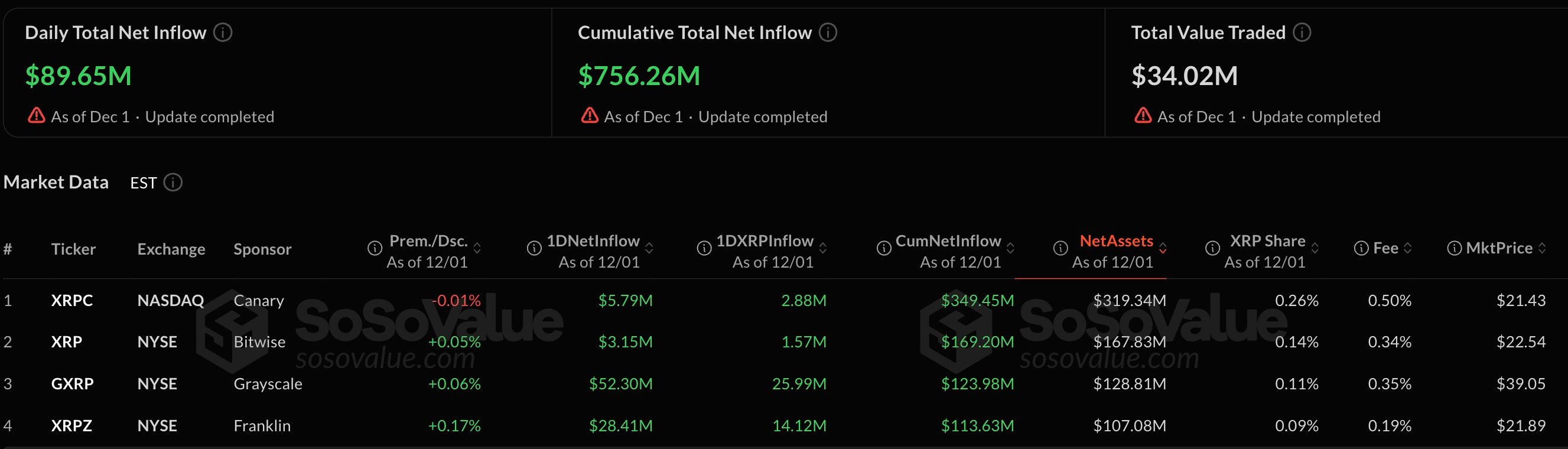Click the info icon before Fee column
1568x449 pixels.
[1361, 248]
